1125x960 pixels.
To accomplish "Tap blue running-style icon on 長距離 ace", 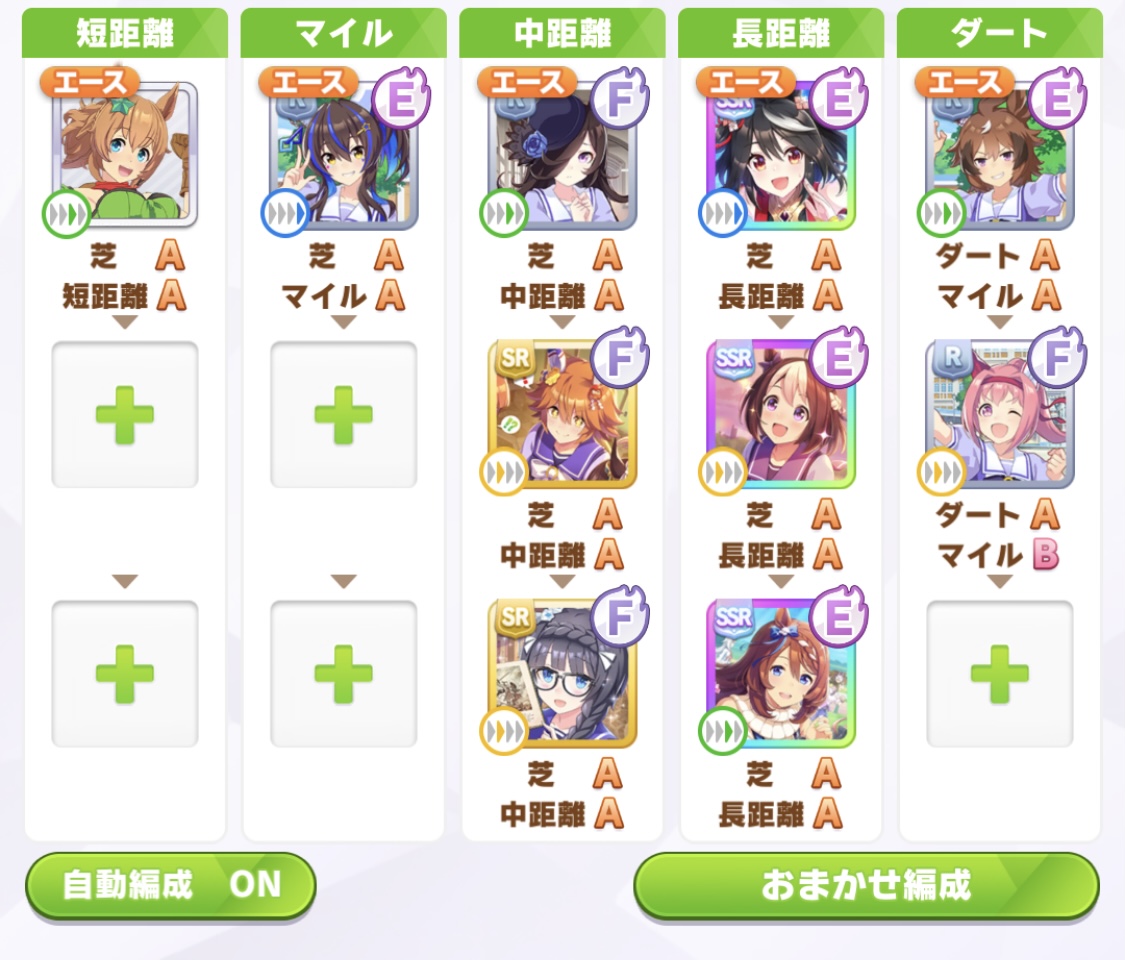I will 722,214.
